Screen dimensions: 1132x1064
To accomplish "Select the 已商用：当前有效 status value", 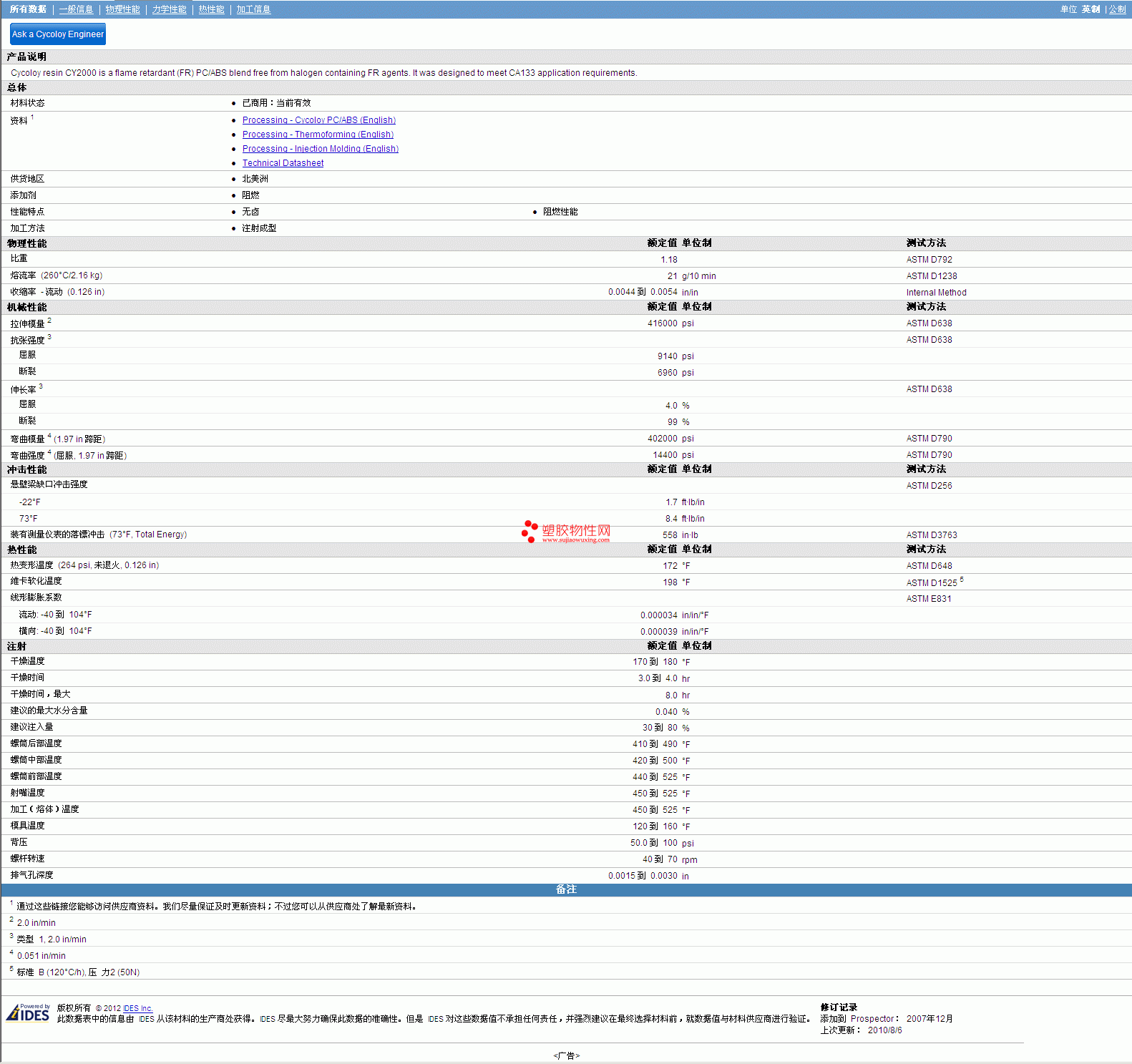I will click(276, 103).
